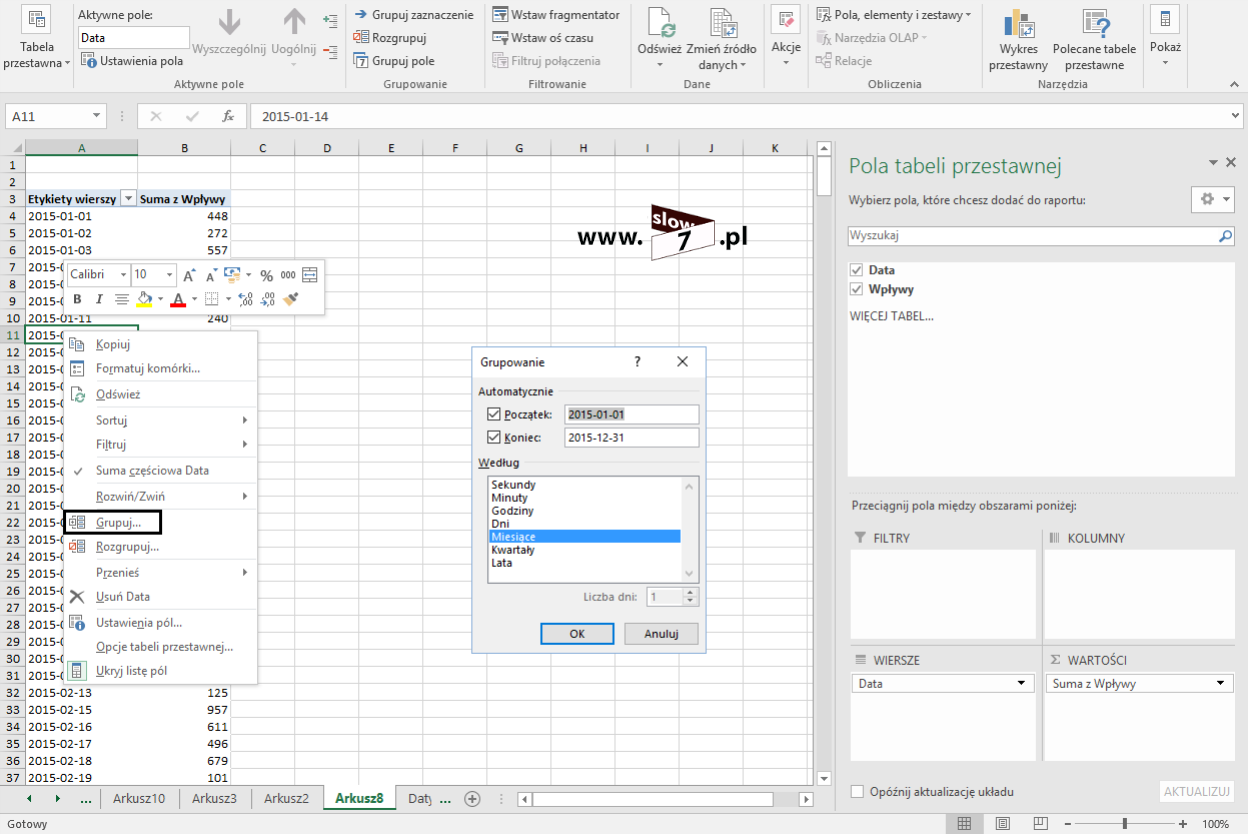Screen dimensions: 1248x834
Task: Enable Opóźnij aktualizację układu checkbox
Action: point(857,792)
